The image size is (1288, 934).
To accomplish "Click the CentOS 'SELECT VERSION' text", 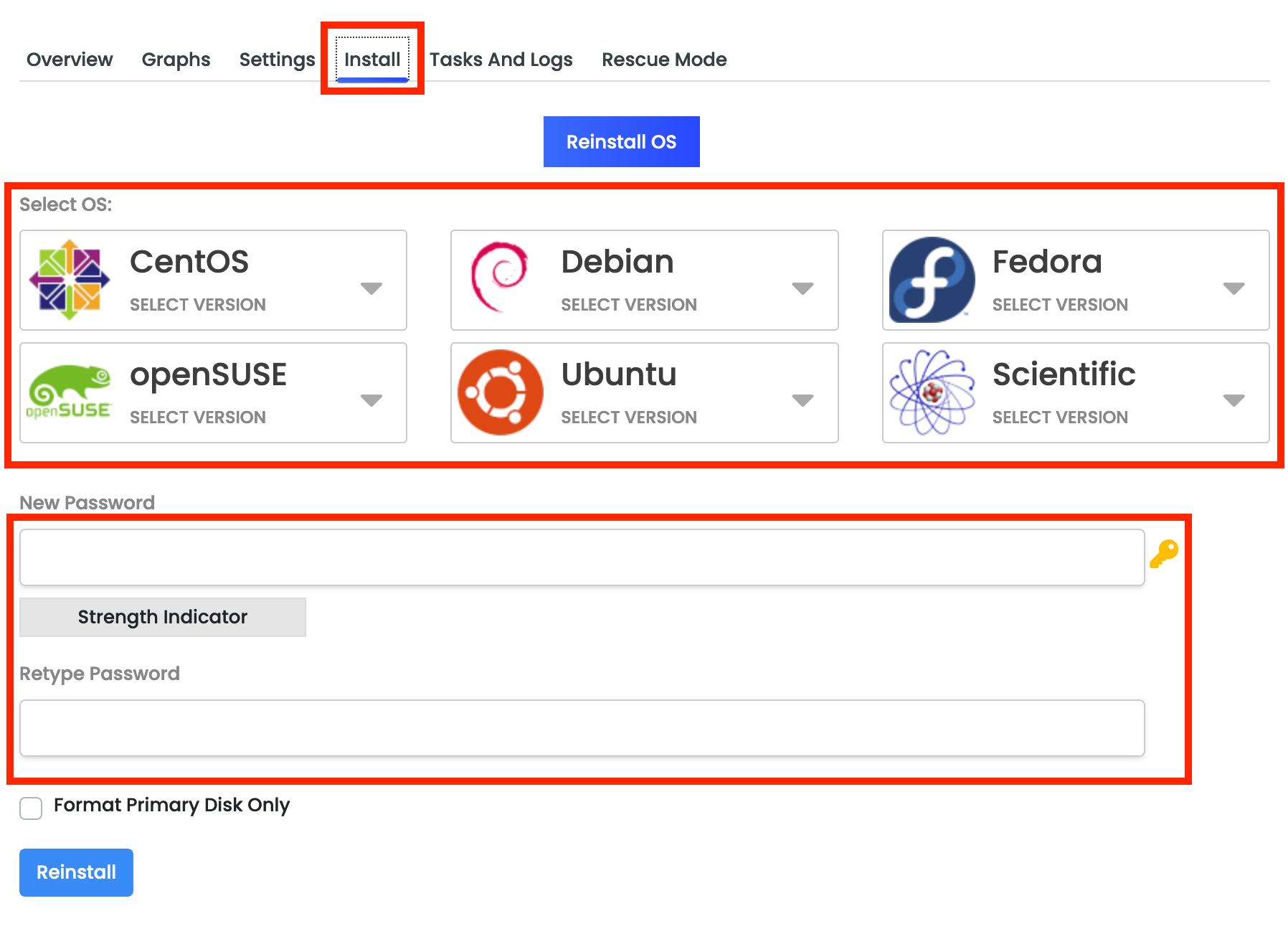I will click(x=198, y=305).
